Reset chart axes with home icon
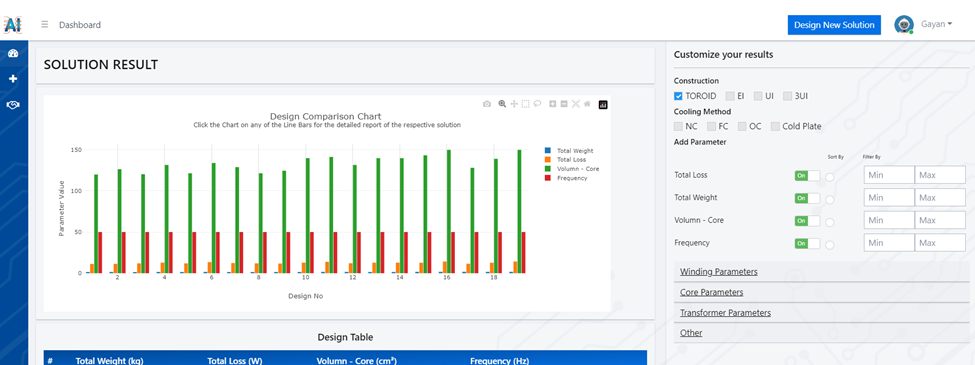 point(587,104)
